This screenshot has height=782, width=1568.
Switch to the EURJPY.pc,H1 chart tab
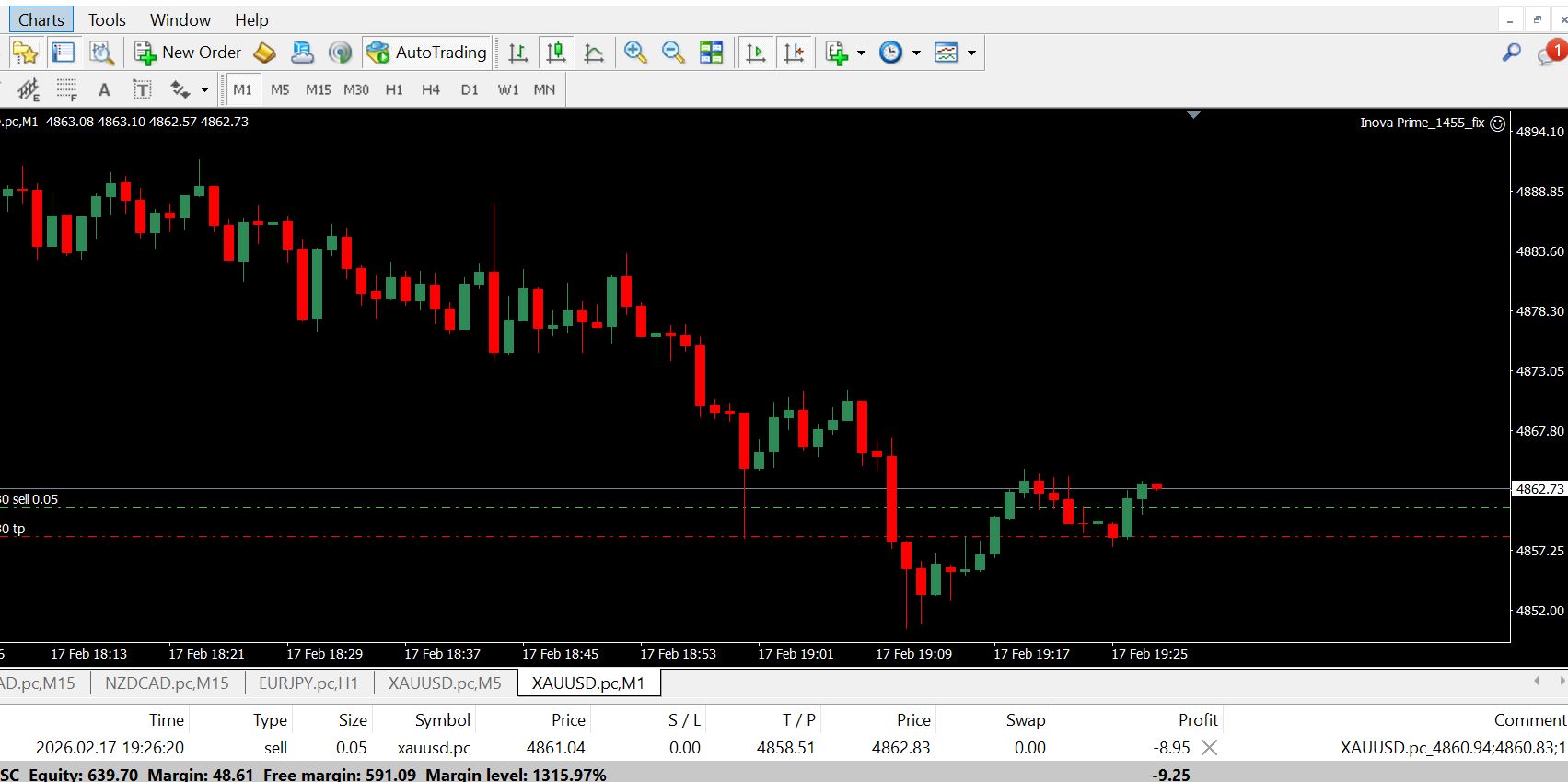click(308, 683)
